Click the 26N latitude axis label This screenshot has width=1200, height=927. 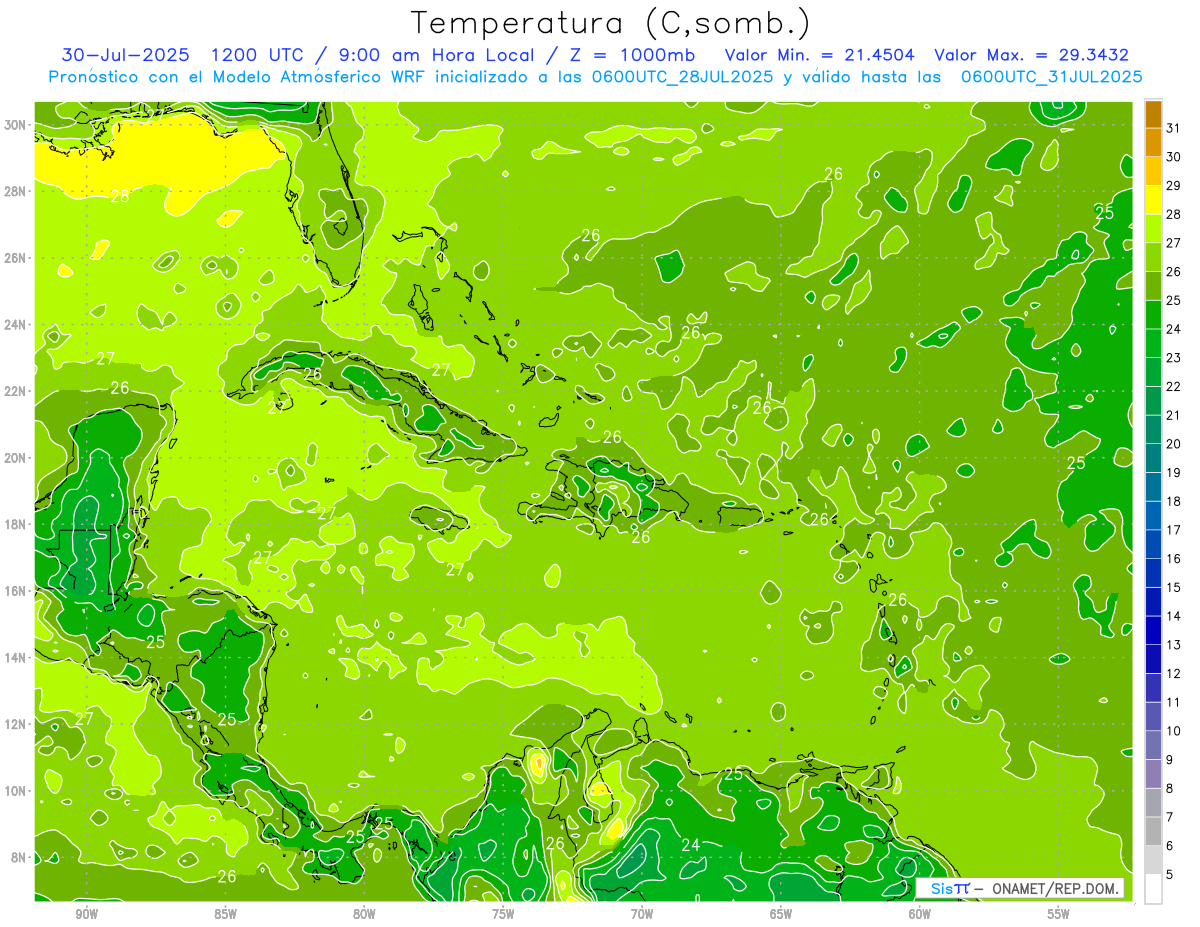(x=17, y=258)
